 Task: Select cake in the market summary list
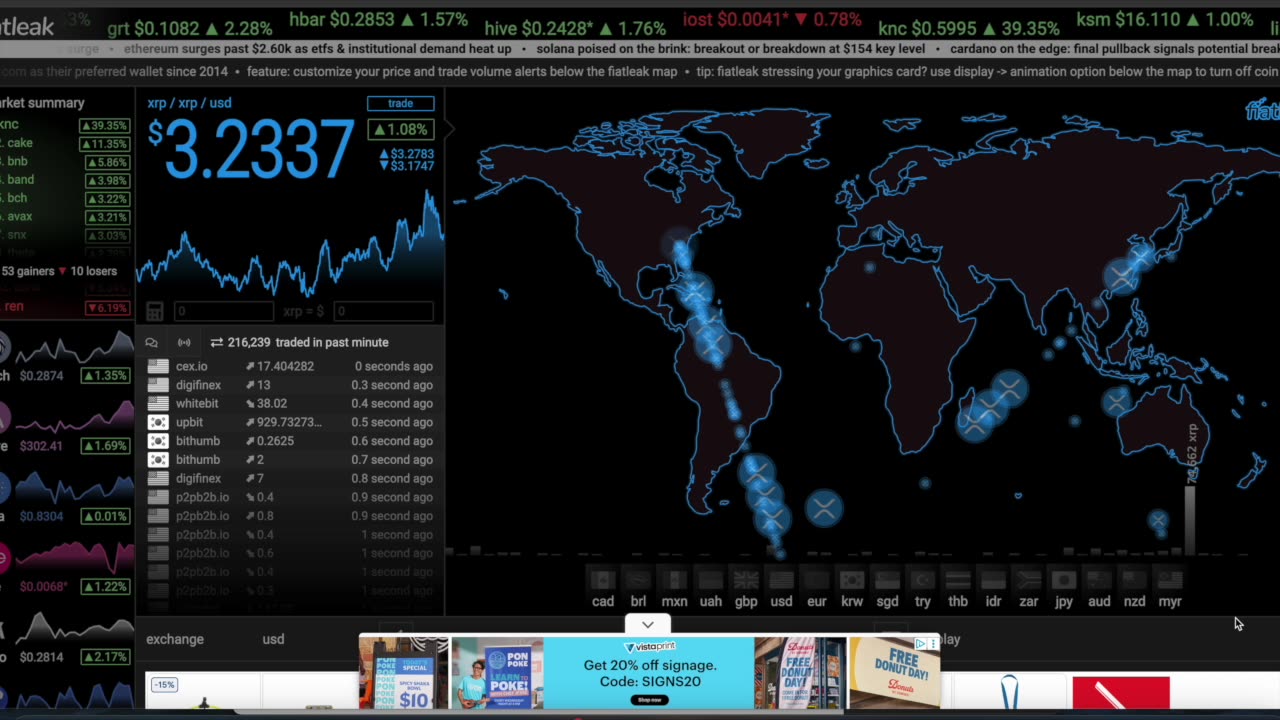point(66,143)
